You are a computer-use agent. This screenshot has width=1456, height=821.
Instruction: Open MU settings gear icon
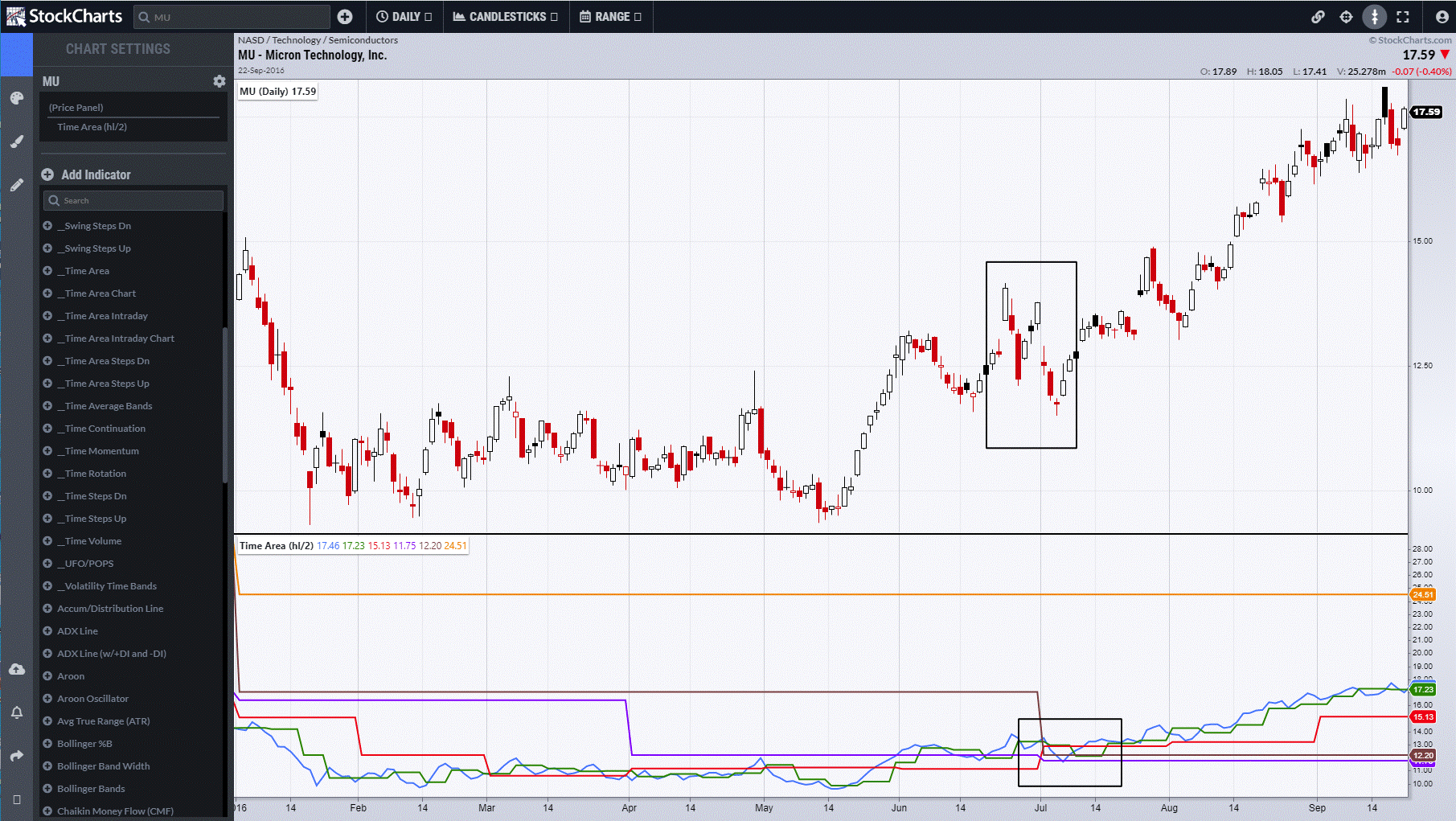point(219,81)
